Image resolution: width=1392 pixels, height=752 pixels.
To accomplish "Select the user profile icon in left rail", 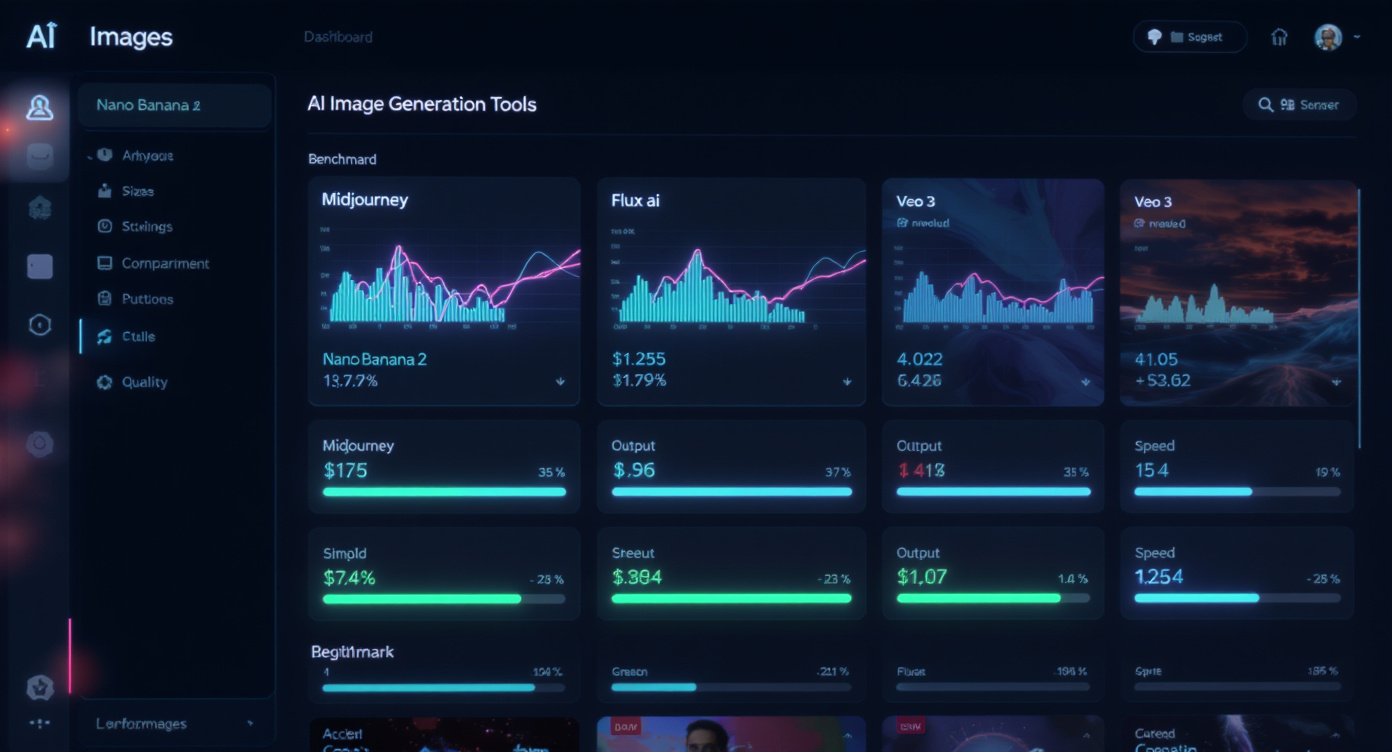I will coord(38,108).
